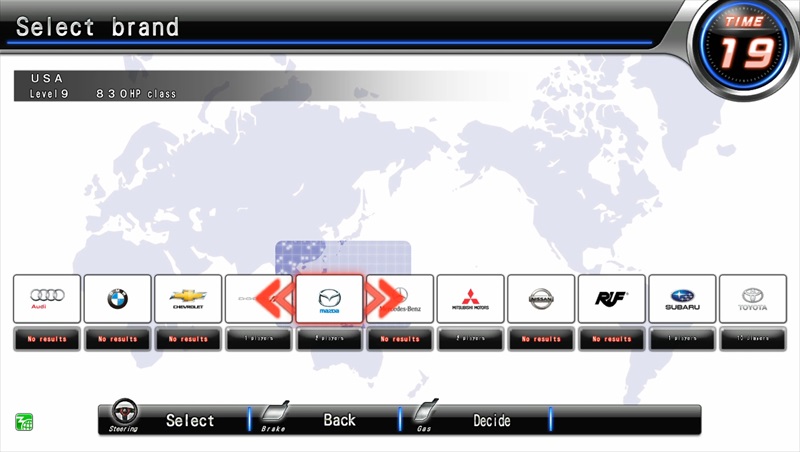Click the "No results" label under Mercedes-Benz

400,339
